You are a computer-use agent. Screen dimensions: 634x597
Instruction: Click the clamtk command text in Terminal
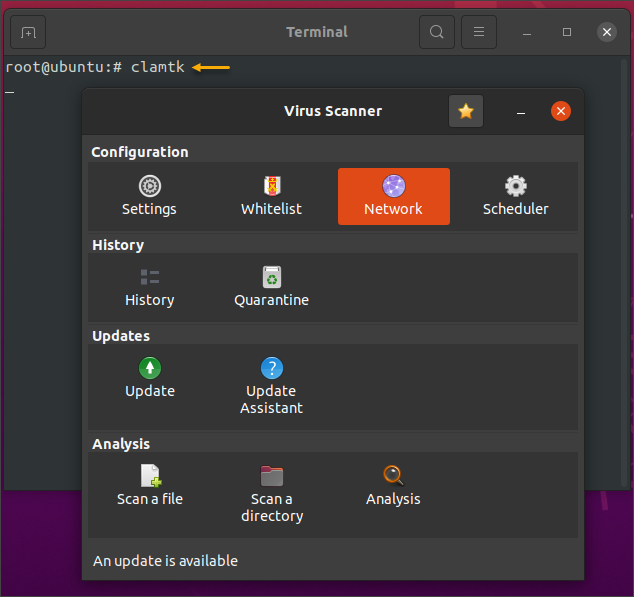point(158,67)
